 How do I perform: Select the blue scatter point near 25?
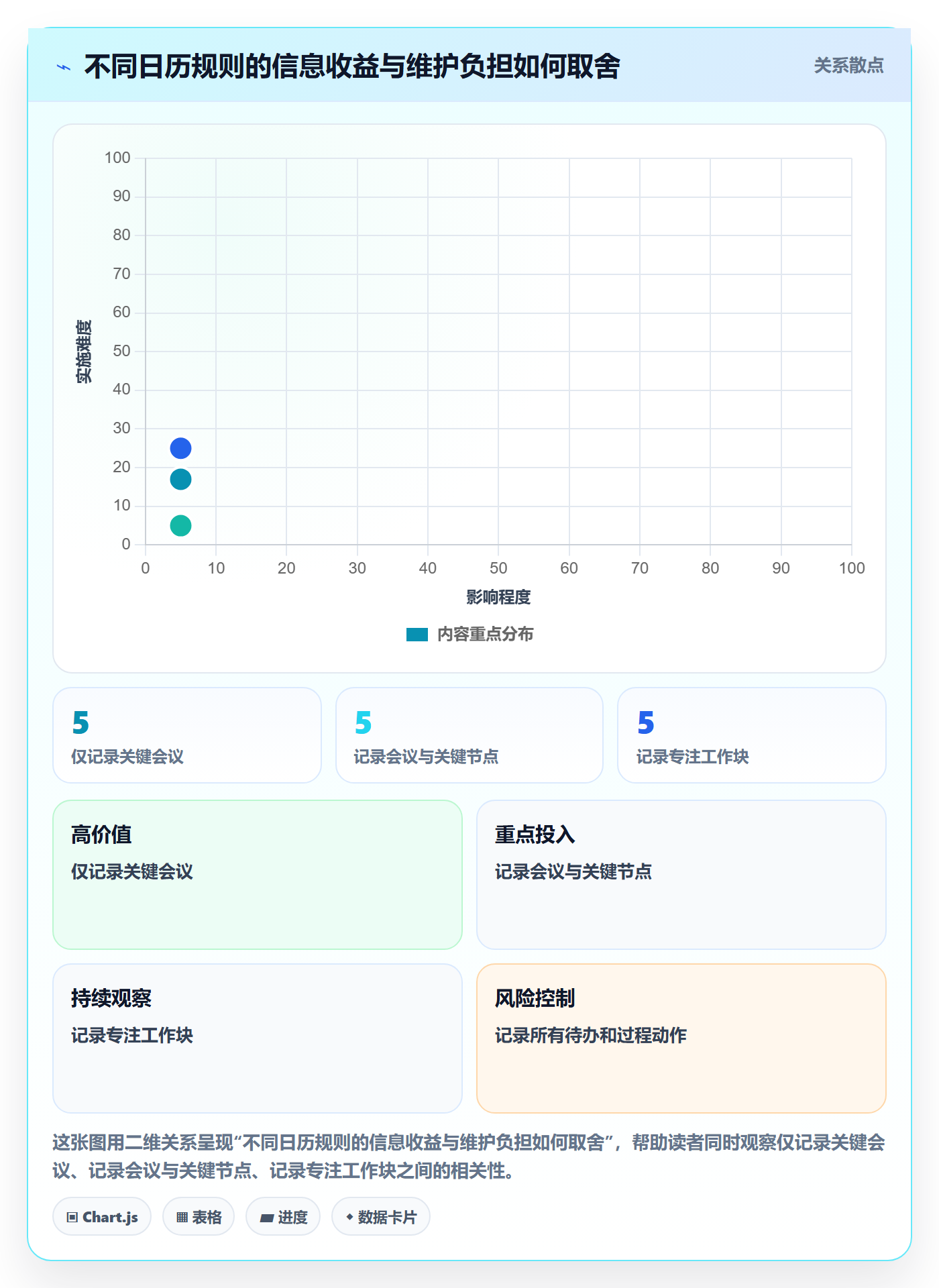180,448
